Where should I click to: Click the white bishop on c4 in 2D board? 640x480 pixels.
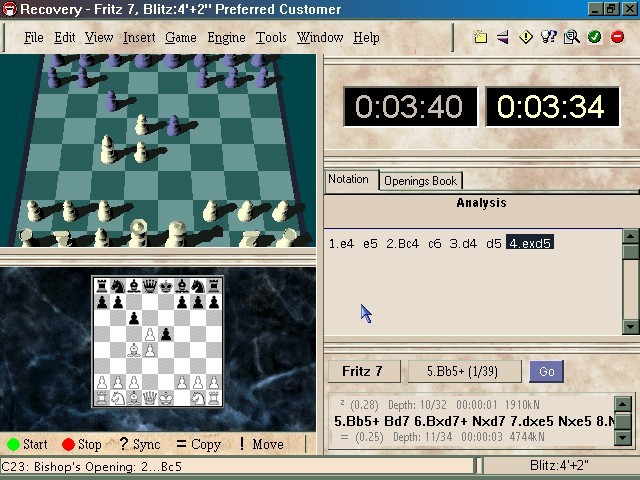(134, 350)
